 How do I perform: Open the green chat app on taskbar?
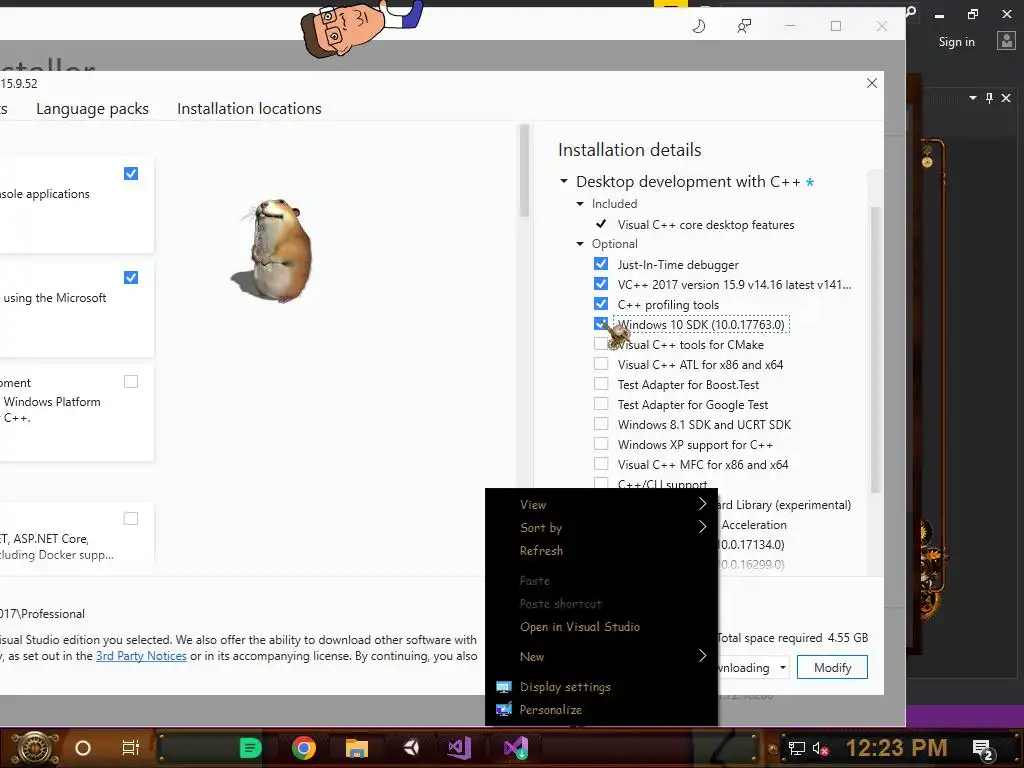click(x=250, y=748)
